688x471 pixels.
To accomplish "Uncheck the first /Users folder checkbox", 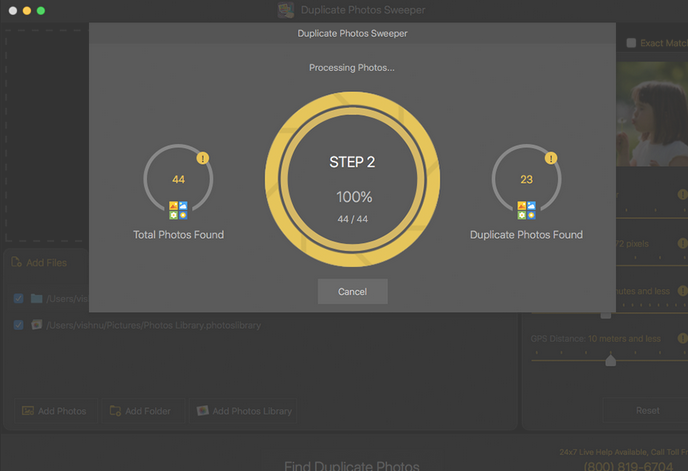I will 18,298.
